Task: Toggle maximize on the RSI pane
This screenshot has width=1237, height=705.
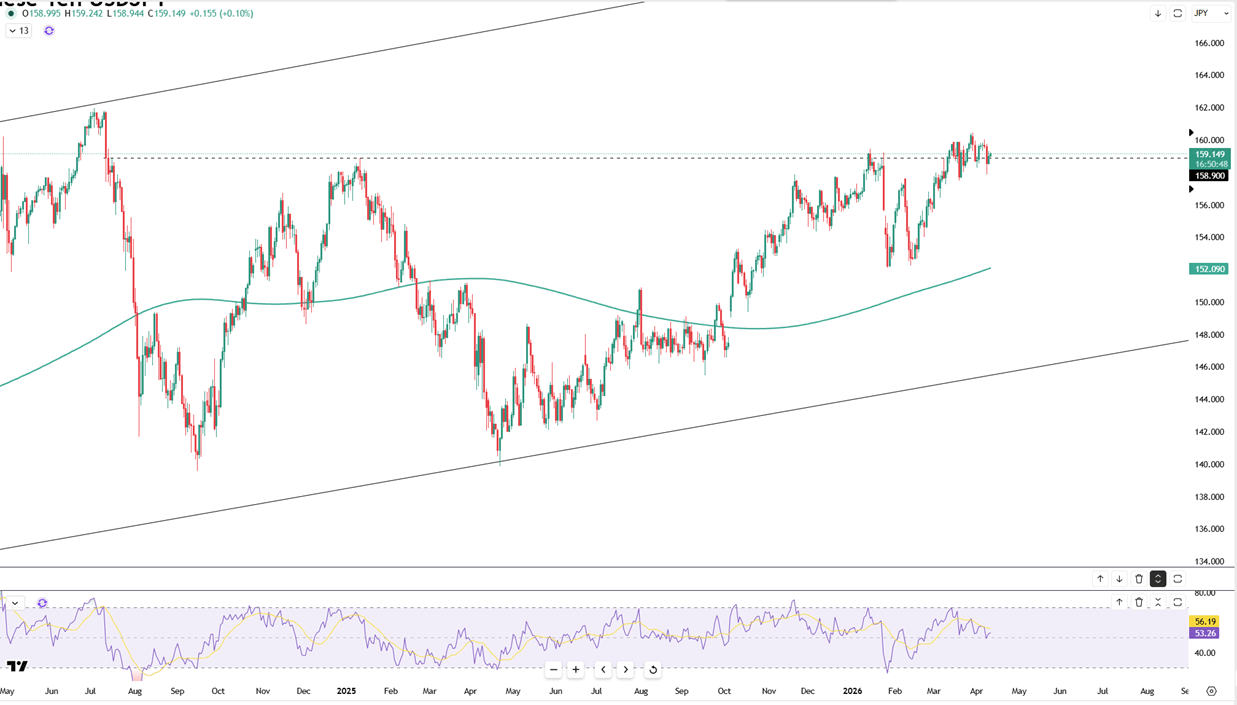Action: [1177, 602]
